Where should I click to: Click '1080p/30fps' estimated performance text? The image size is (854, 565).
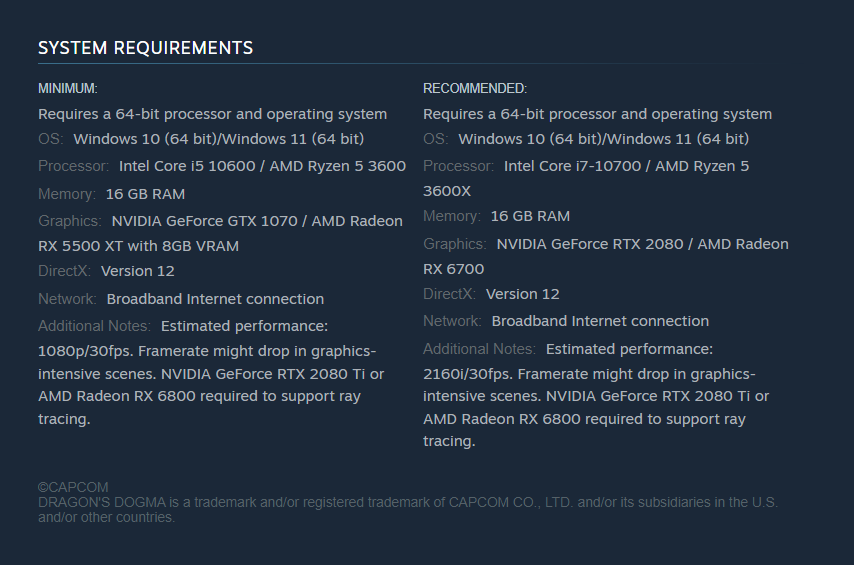(x=85, y=351)
